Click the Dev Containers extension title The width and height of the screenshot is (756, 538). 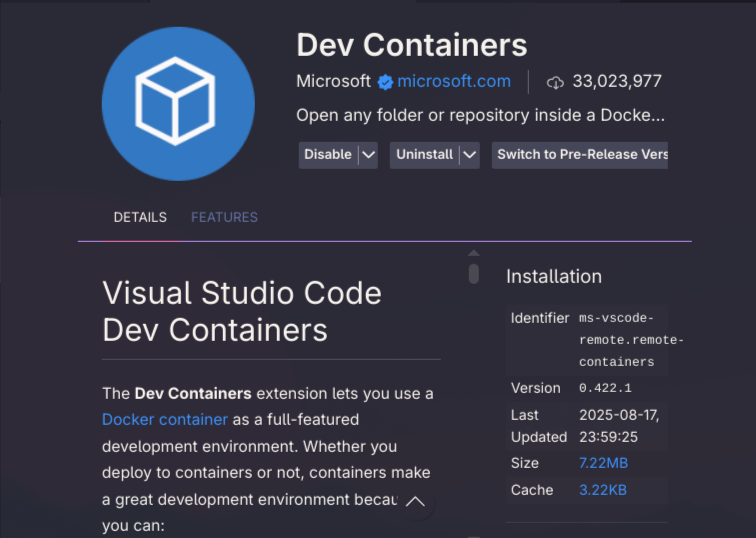[x=412, y=45]
